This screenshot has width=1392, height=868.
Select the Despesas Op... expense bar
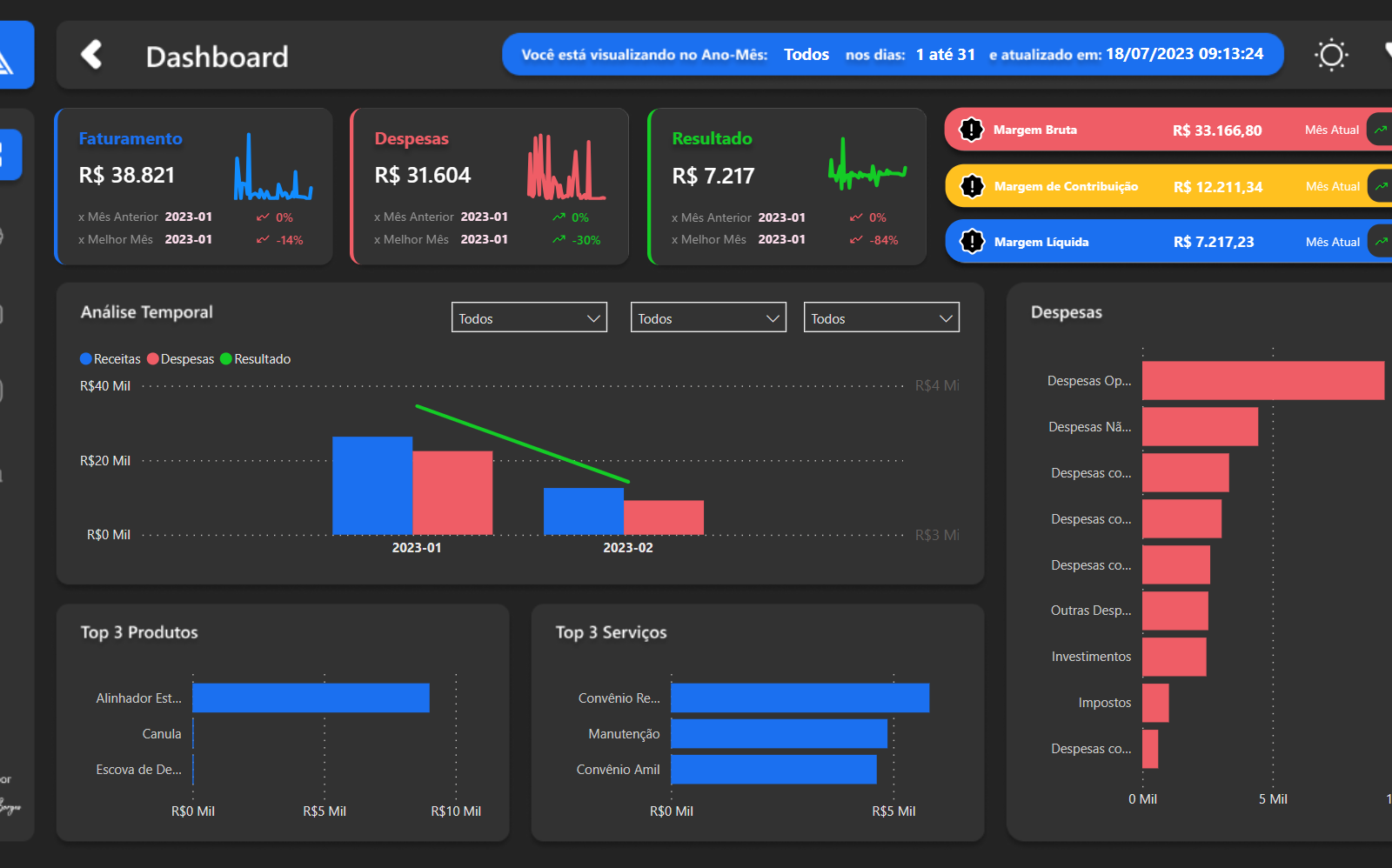1263,380
